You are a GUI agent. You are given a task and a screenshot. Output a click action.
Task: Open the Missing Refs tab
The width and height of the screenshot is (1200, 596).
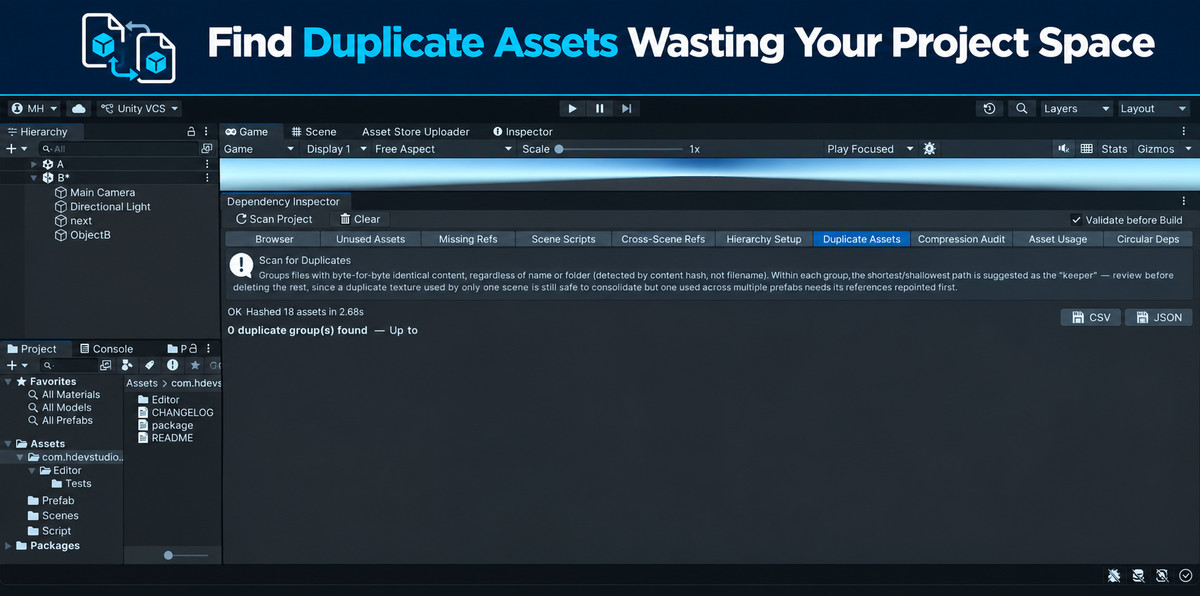pyautogui.click(x=468, y=239)
